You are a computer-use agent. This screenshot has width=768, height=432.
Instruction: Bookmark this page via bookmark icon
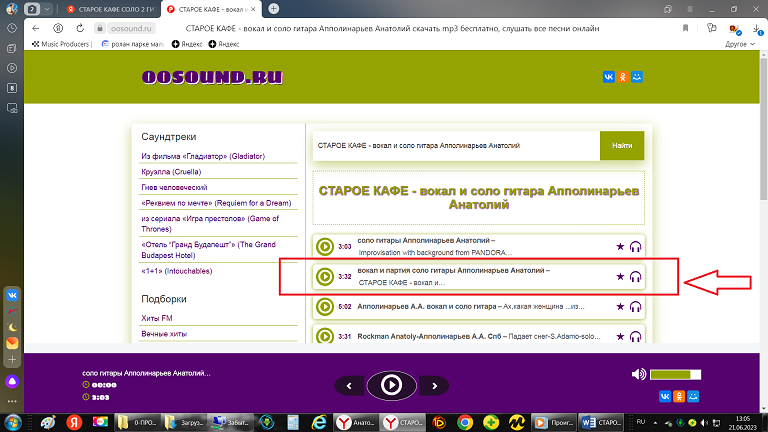tap(685, 28)
